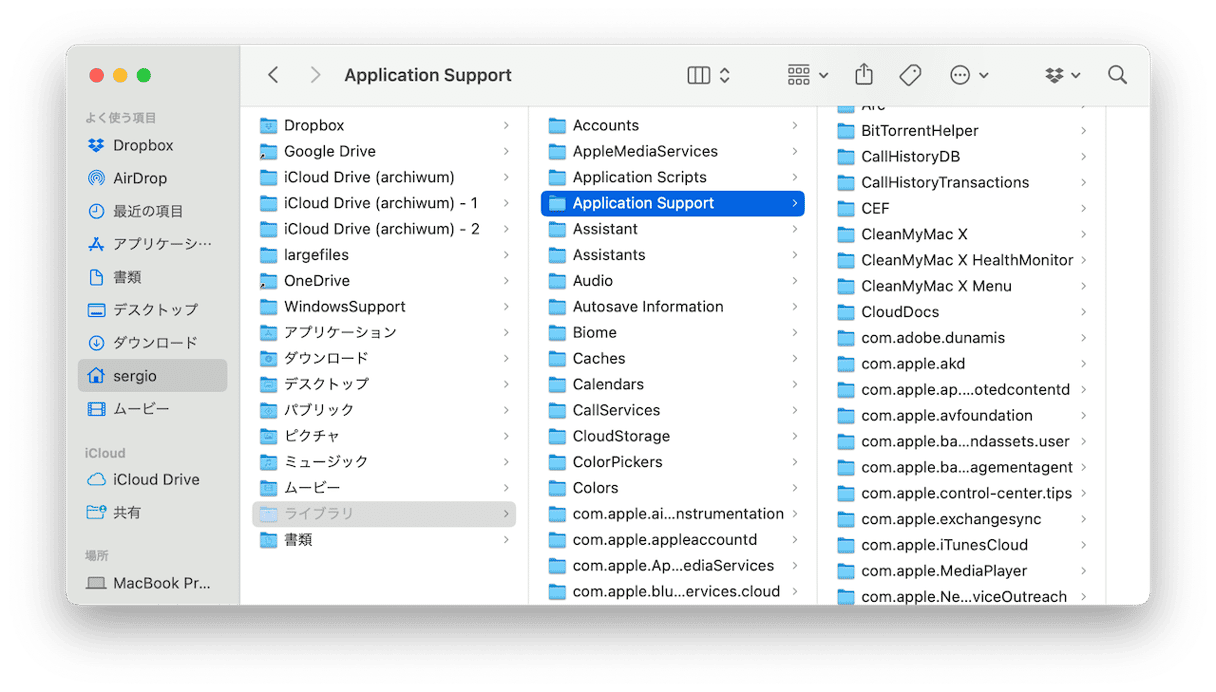Select the Google Drive folder
The width and height of the screenshot is (1216, 692).
pyautogui.click(x=384, y=151)
